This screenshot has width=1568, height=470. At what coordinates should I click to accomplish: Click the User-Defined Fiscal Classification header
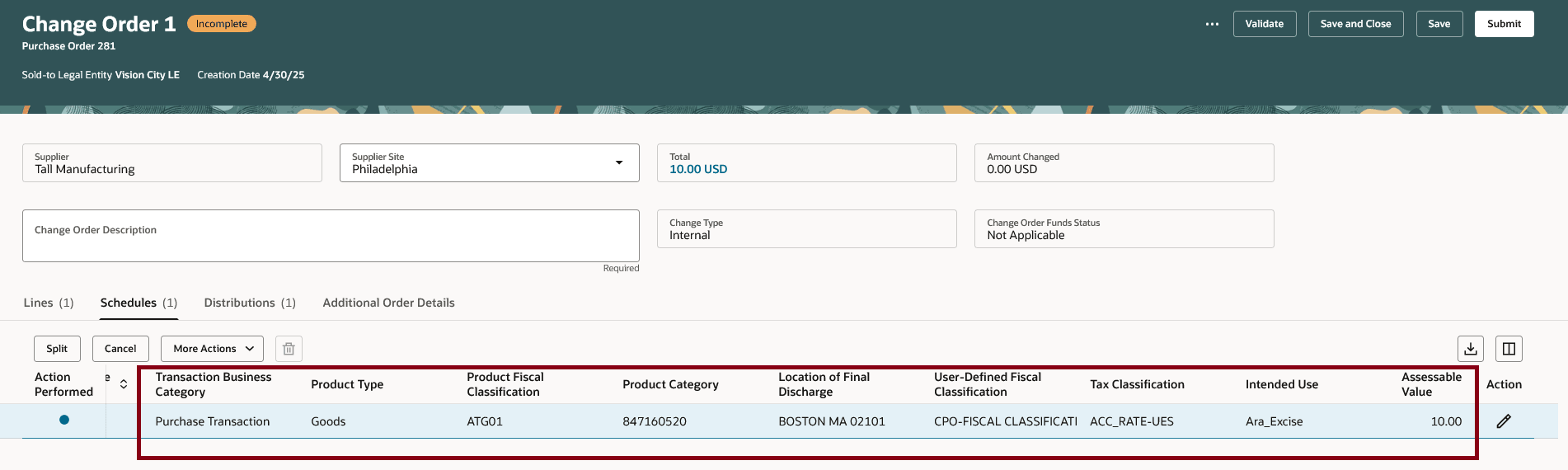tap(988, 384)
